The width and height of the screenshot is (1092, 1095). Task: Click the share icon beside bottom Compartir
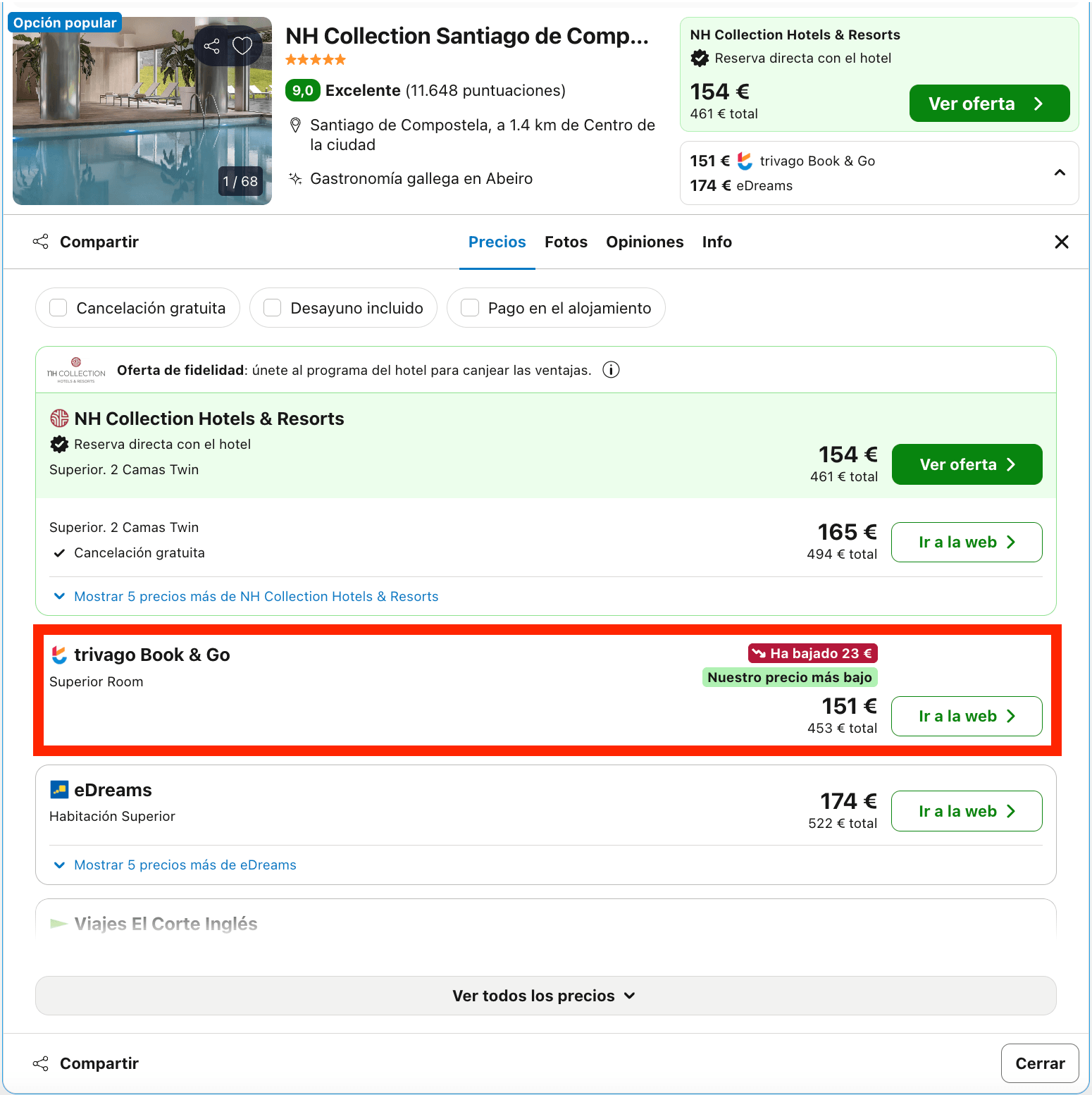41,1063
